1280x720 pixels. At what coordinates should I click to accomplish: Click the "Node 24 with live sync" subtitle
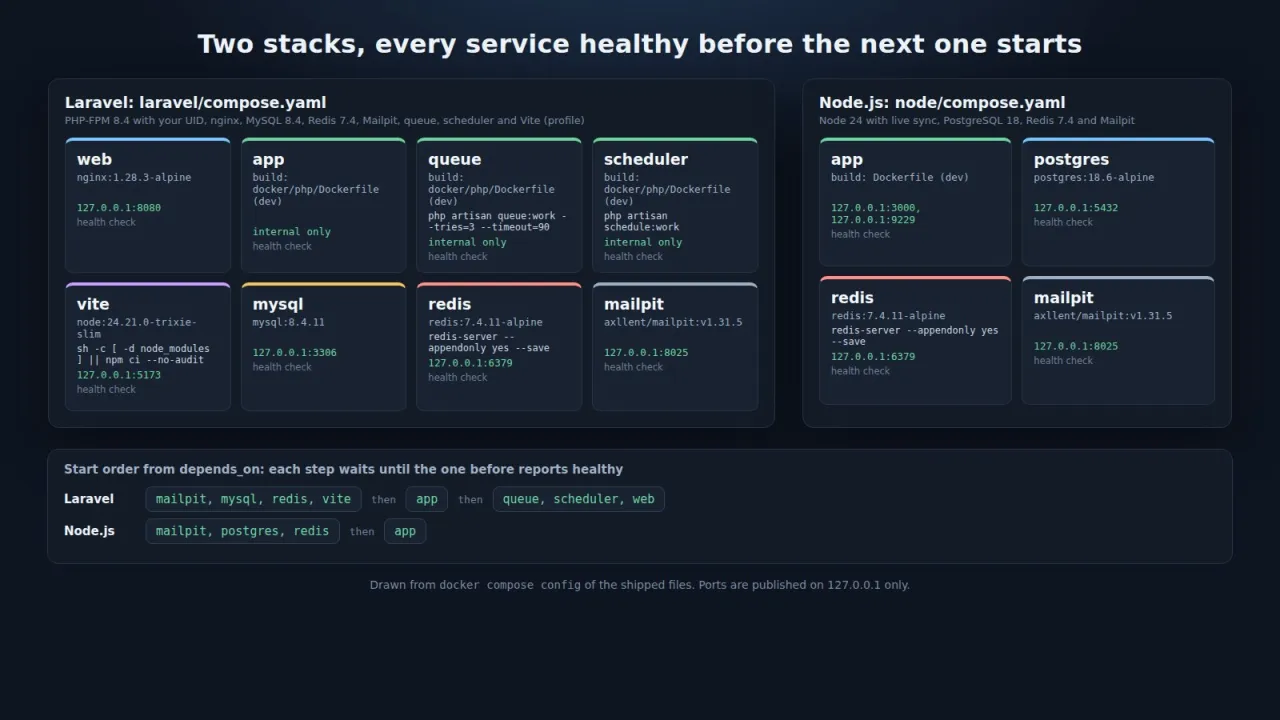(977, 120)
